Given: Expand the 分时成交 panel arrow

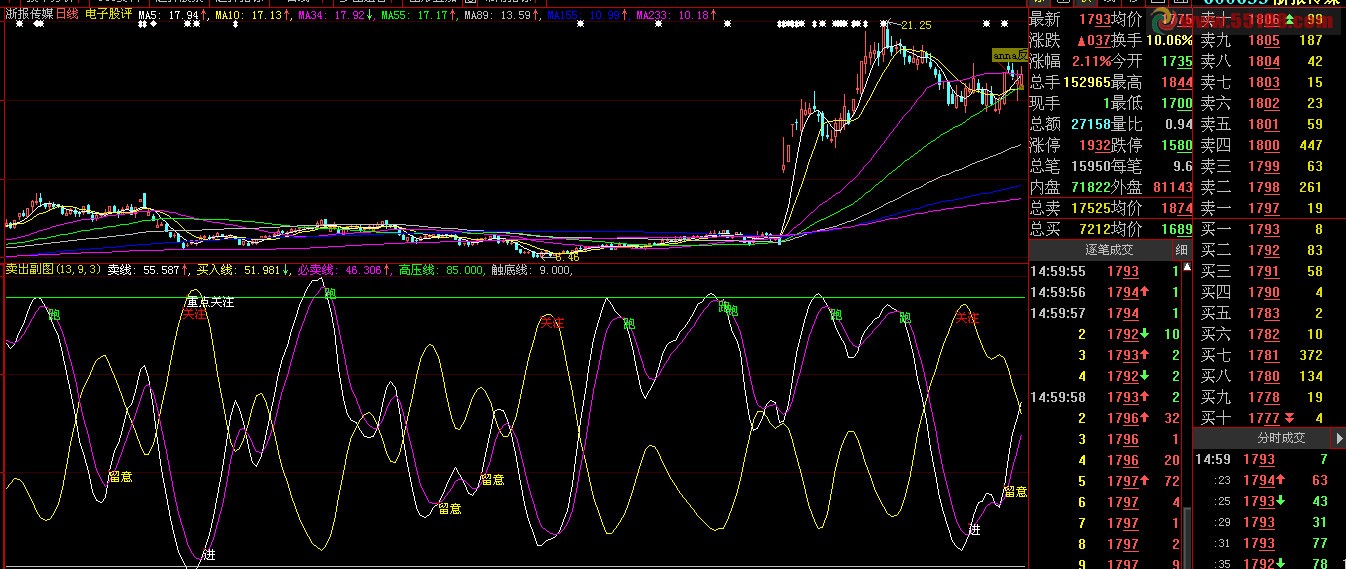Looking at the screenshot, I should (x=1339, y=438).
